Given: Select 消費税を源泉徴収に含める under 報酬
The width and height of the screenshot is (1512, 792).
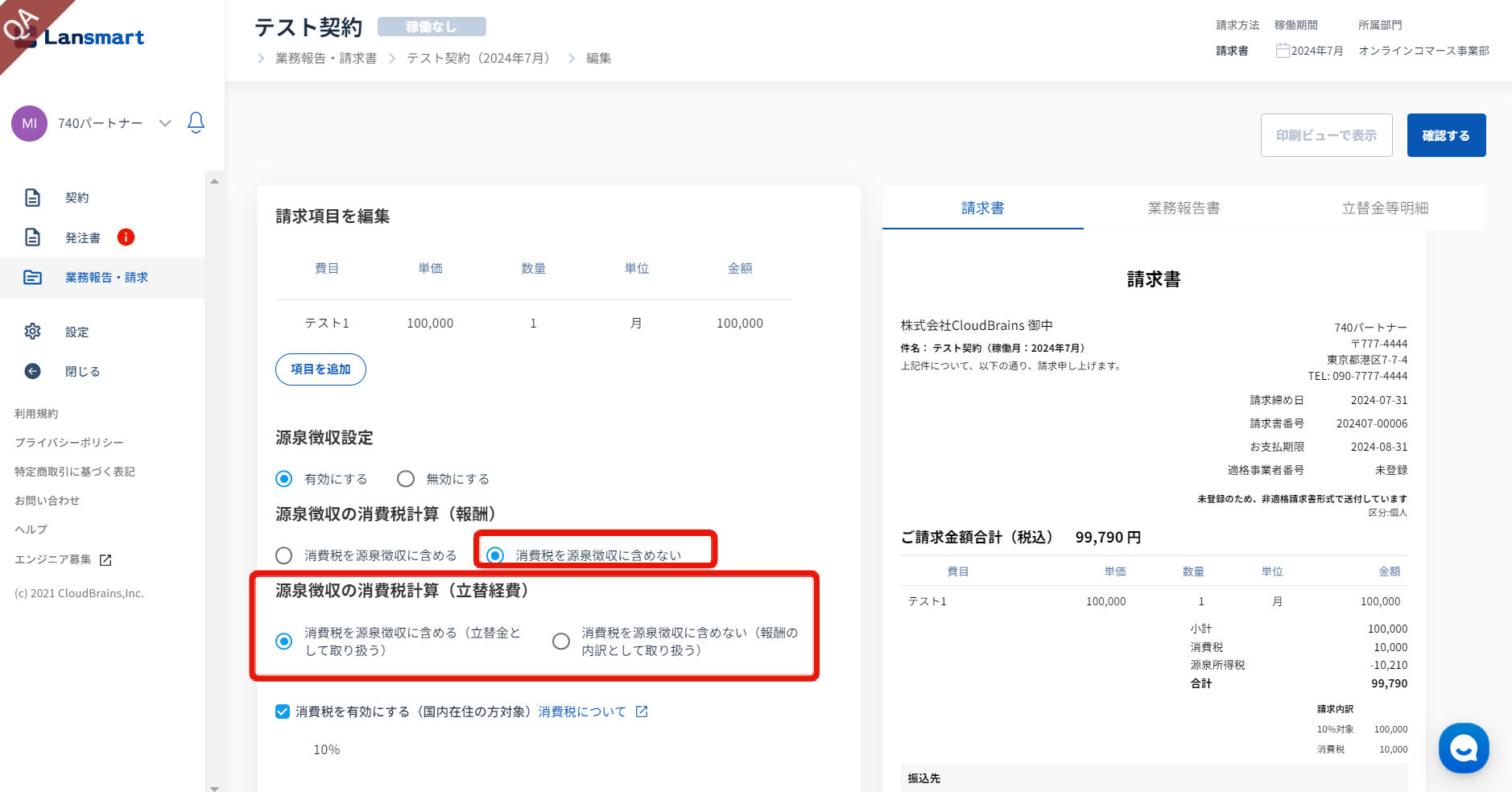Looking at the screenshot, I should pos(284,556).
